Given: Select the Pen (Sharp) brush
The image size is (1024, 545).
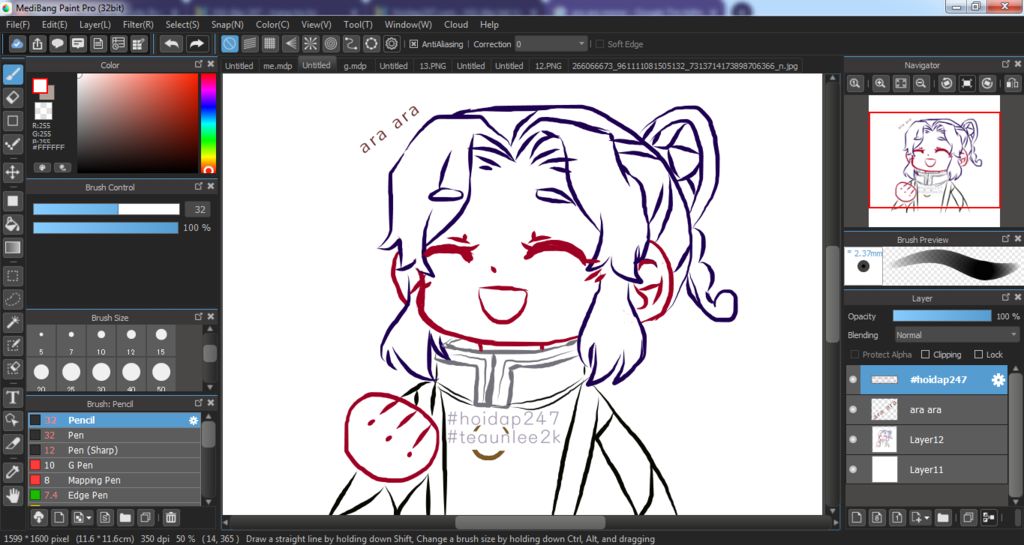Looking at the screenshot, I should pyautogui.click(x=114, y=450).
